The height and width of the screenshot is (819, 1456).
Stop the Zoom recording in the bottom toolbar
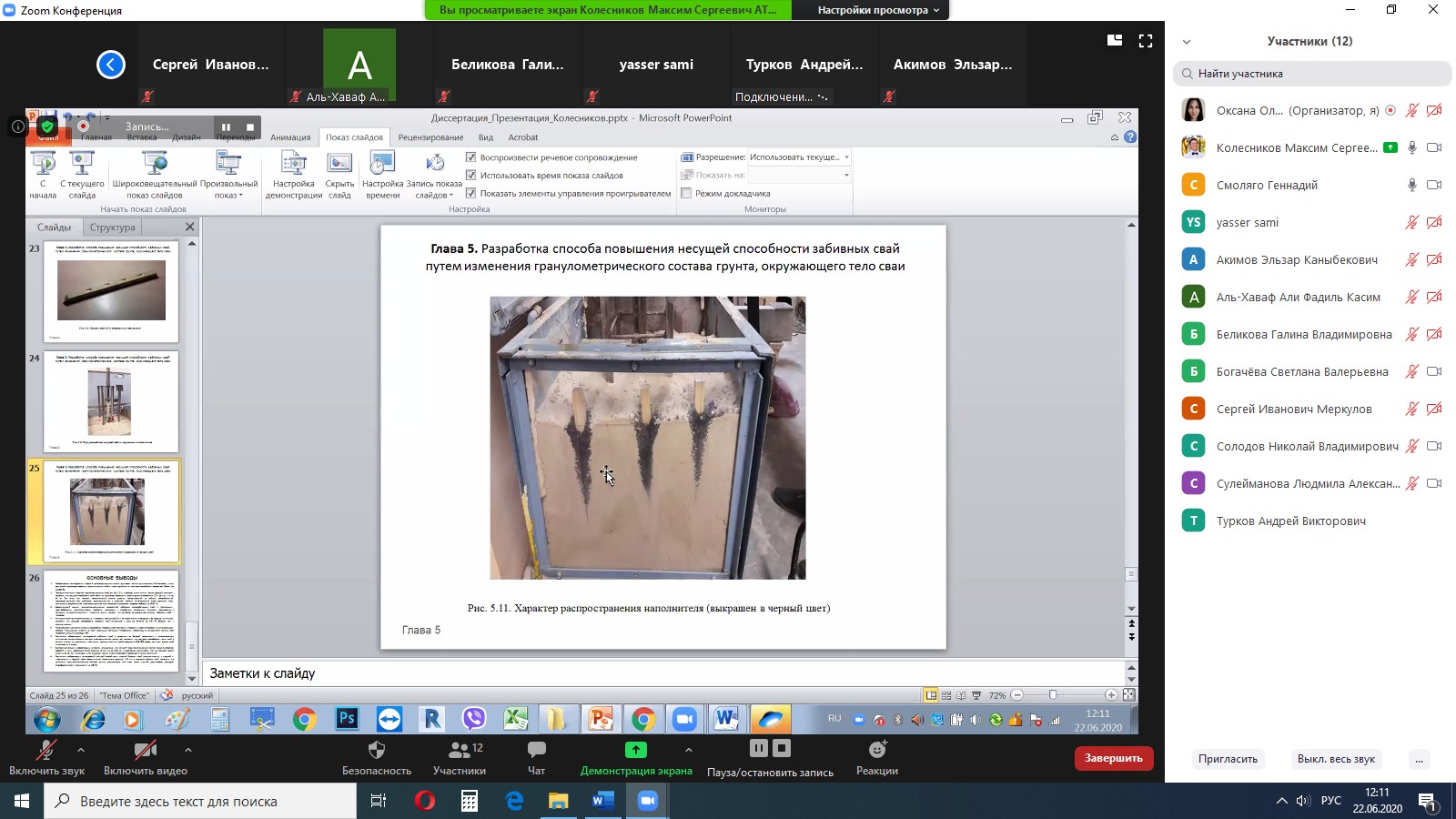click(x=782, y=748)
